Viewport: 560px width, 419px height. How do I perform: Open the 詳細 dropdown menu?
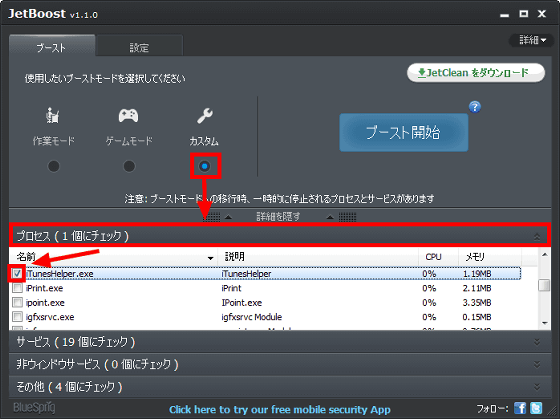pos(532,40)
